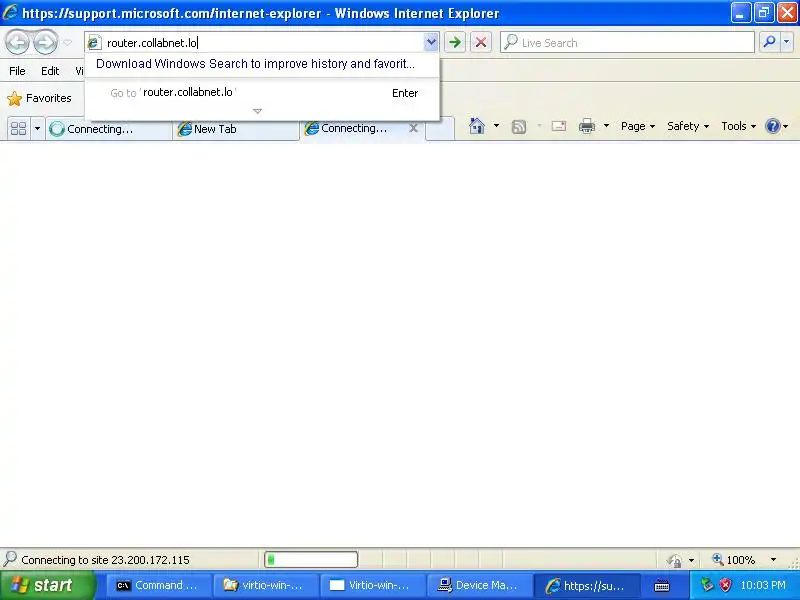This screenshot has width=800, height=600.
Task: Open the search provider dropdown arrow
Action: (787, 42)
